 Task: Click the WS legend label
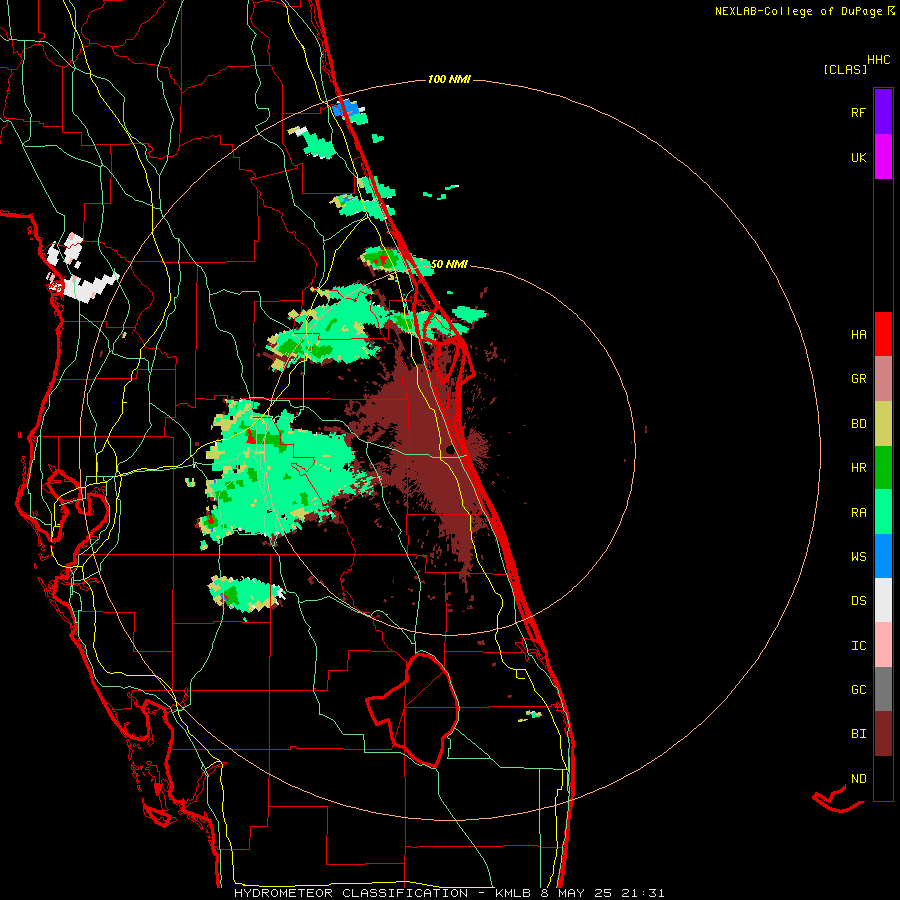click(x=858, y=557)
